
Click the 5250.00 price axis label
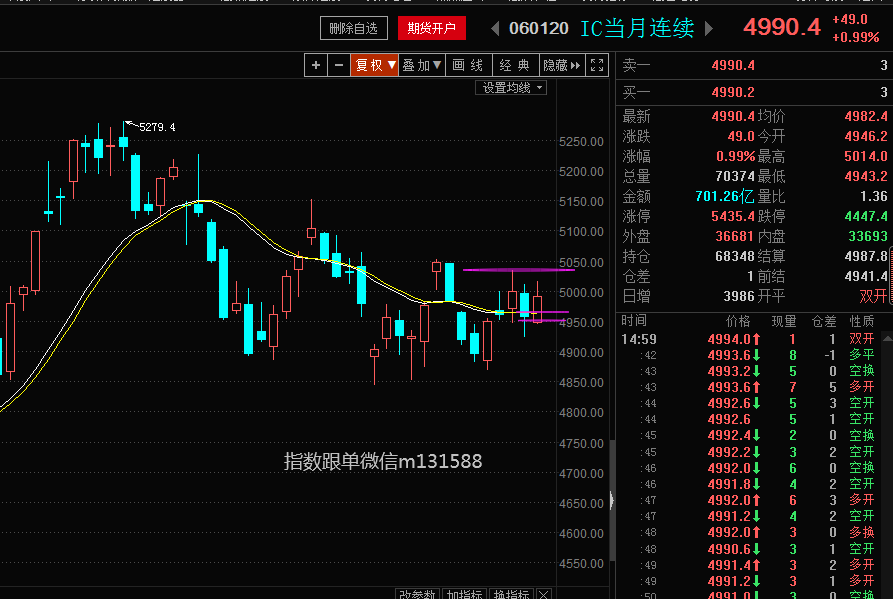581,141
